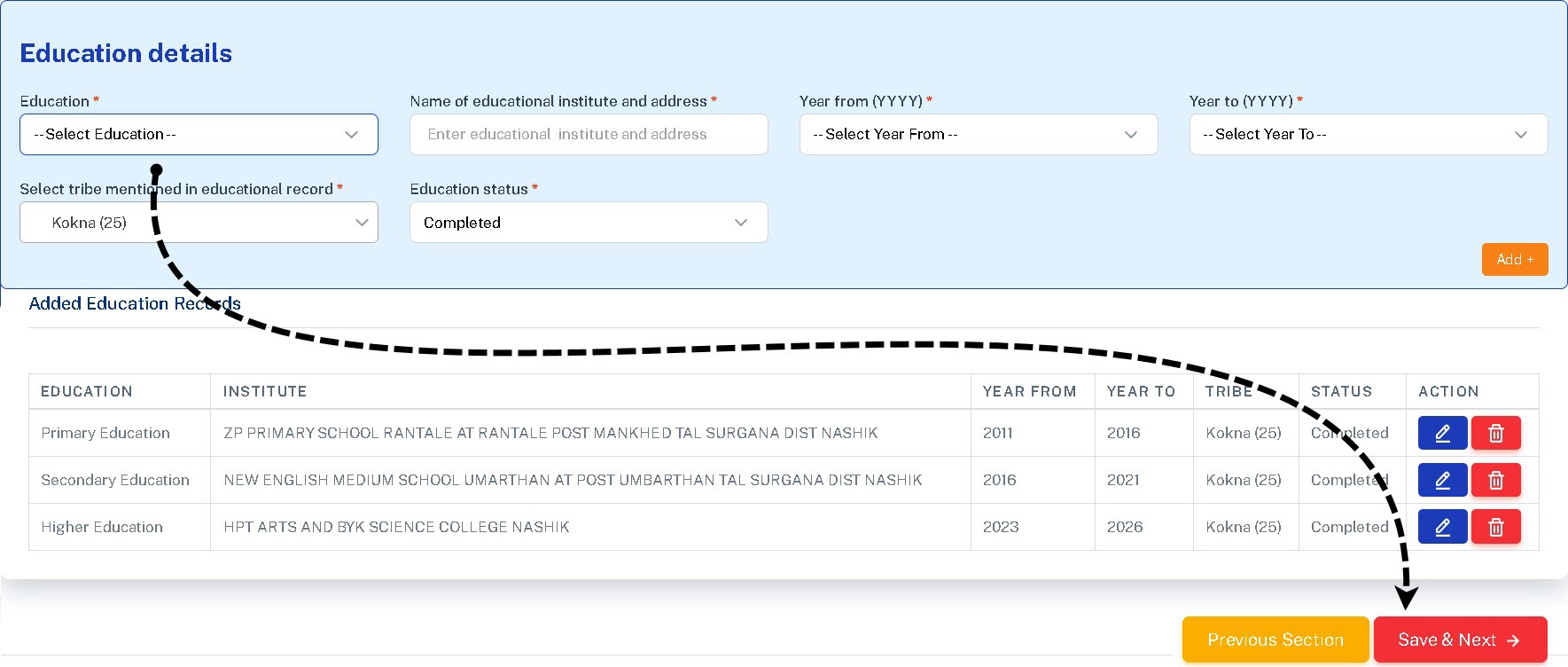
Task: Edit the Secondary Education record
Action: [1442, 481]
